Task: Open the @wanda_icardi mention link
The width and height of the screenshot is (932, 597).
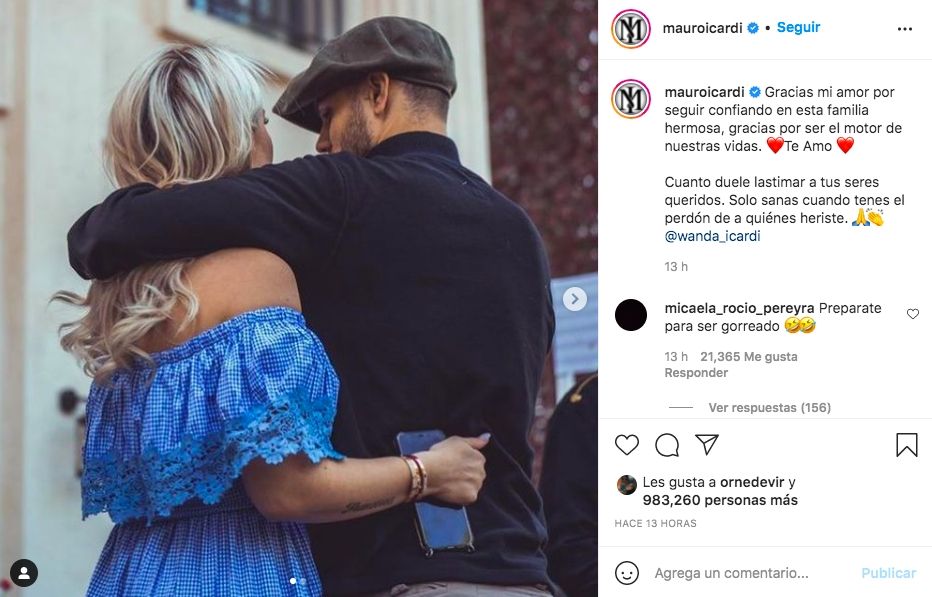Action: tap(712, 236)
